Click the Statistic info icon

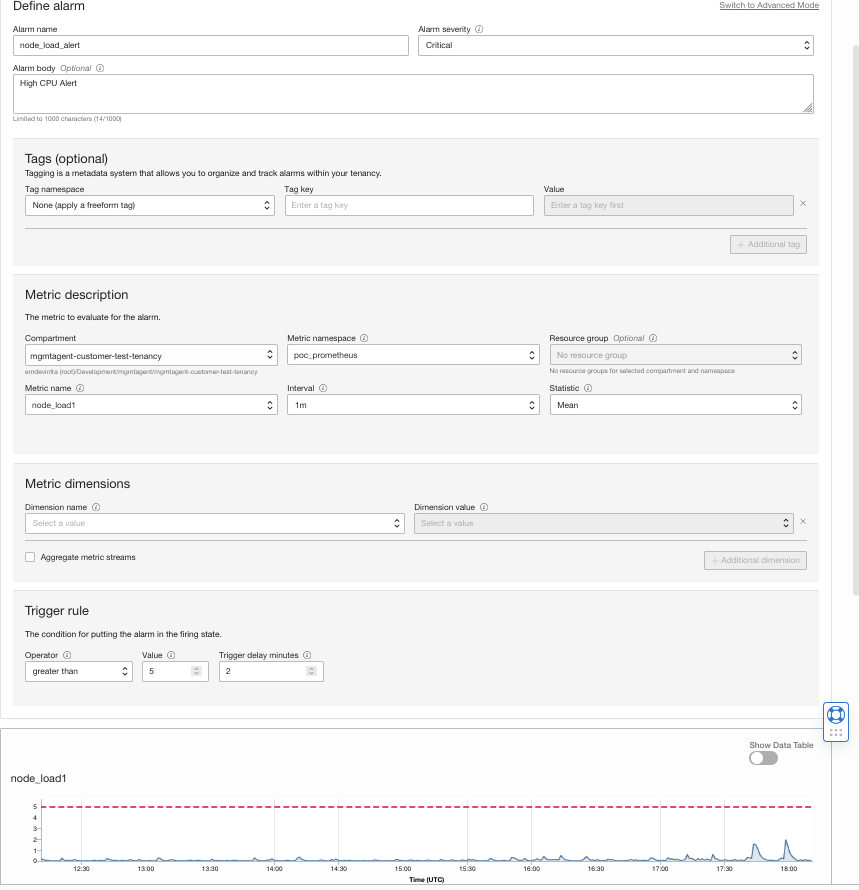coord(588,388)
